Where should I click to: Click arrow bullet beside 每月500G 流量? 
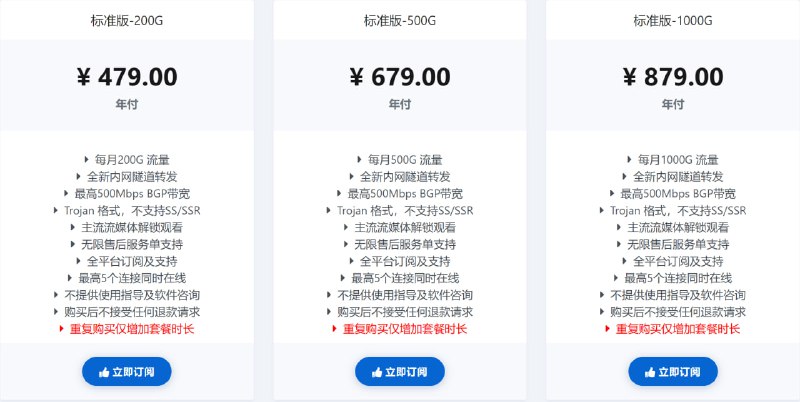point(360,160)
